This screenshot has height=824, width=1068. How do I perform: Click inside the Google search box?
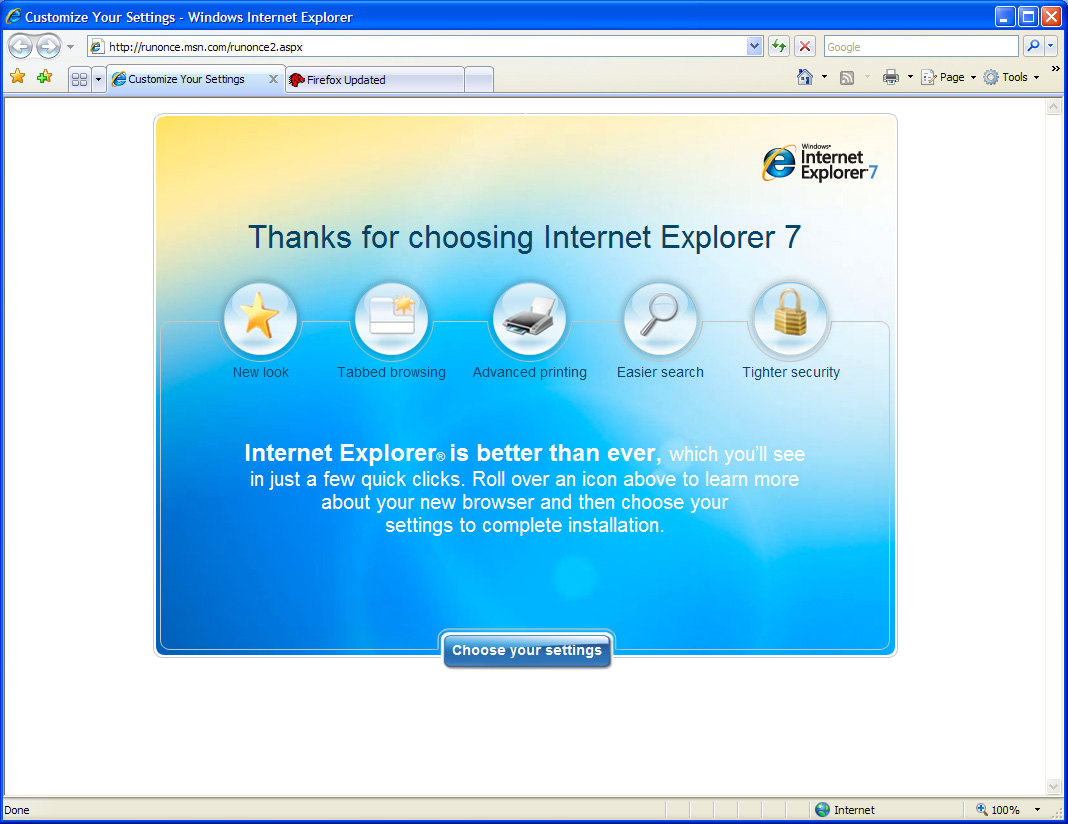pyautogui.click(x=921, y=46)
